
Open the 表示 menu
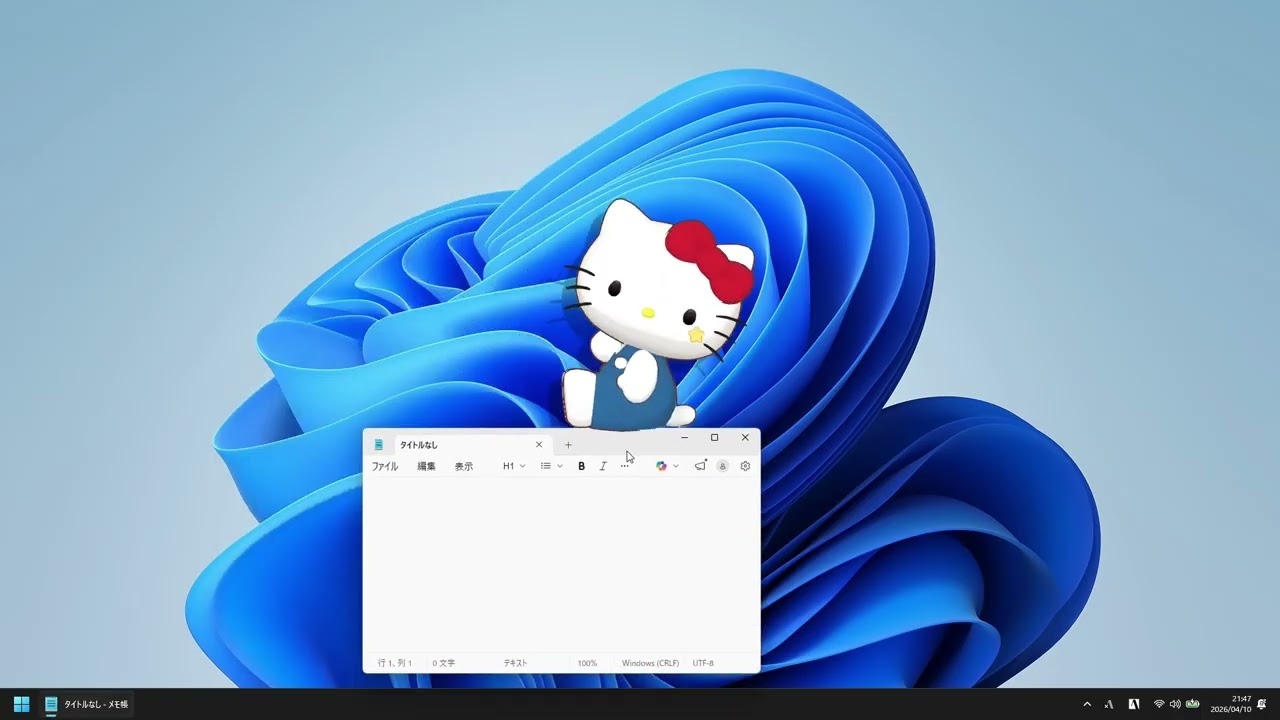pyautogui.click(x=464, y=466)
